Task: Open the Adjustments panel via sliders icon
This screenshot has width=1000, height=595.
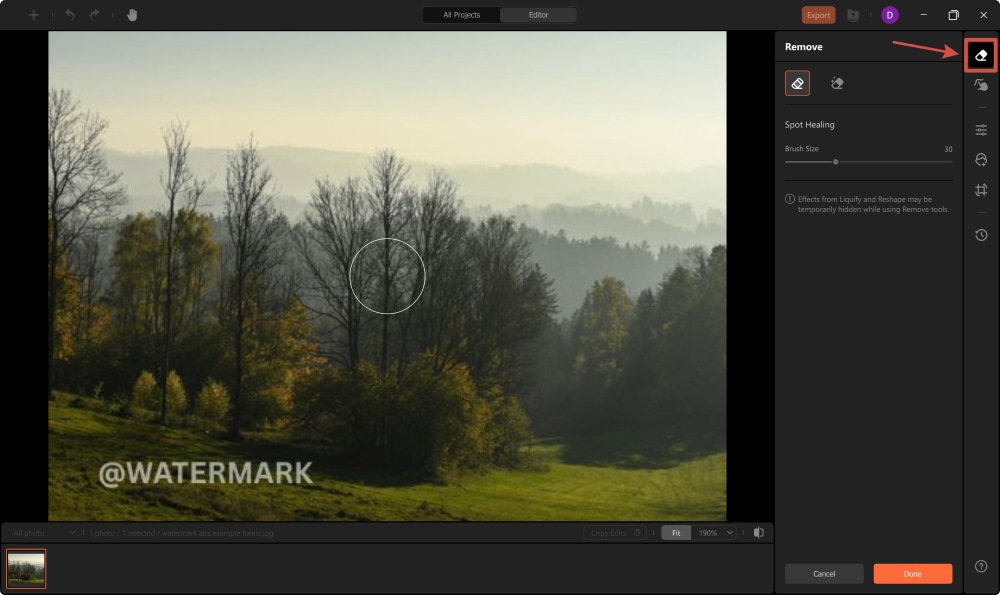Action: [981, 129]
